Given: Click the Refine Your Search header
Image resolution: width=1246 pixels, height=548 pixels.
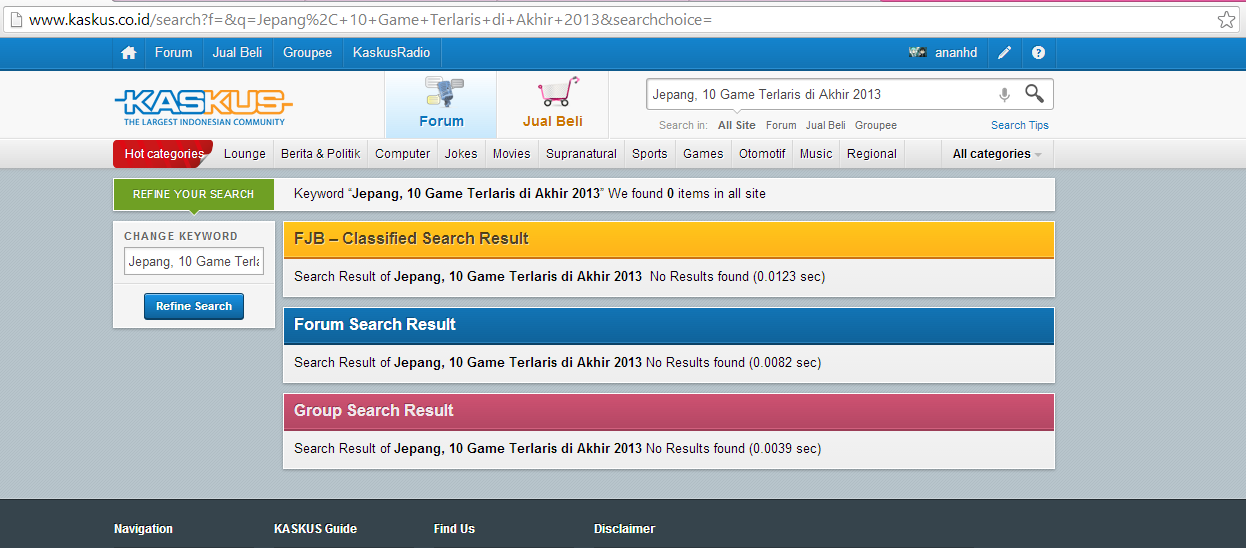Looking at the screenshot, I should (194, 194).
